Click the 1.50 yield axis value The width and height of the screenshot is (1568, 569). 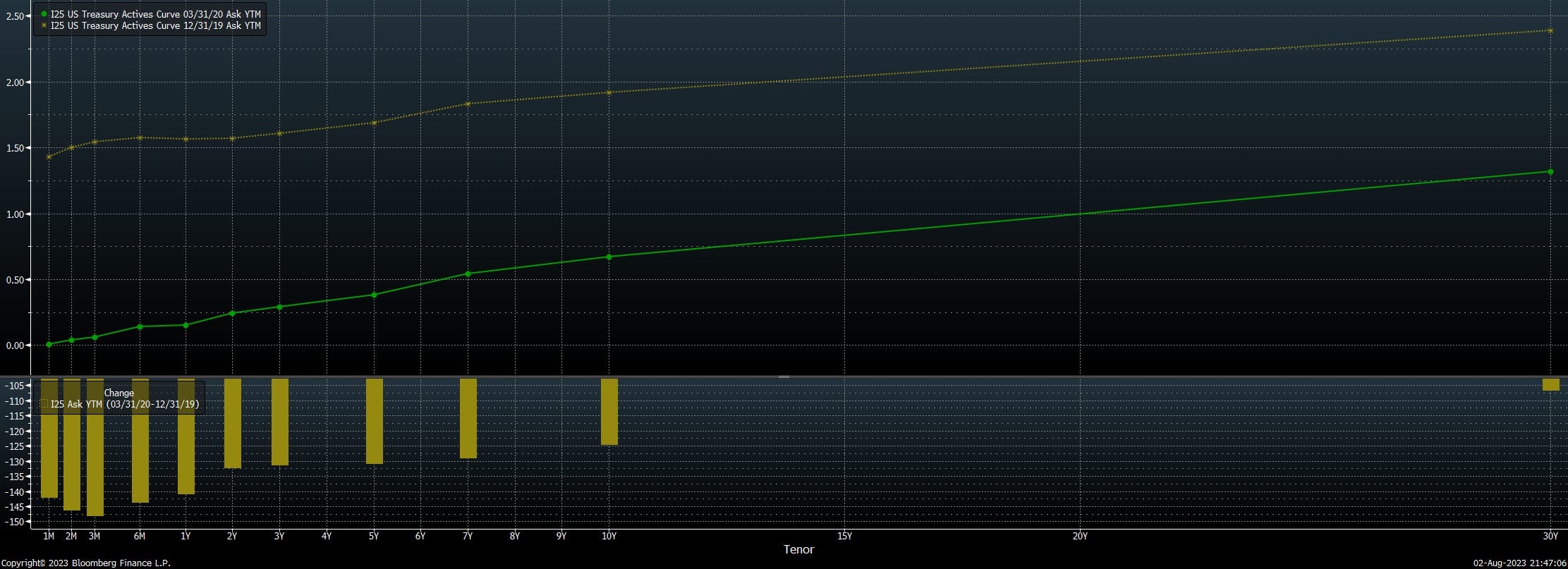(15, 148)
